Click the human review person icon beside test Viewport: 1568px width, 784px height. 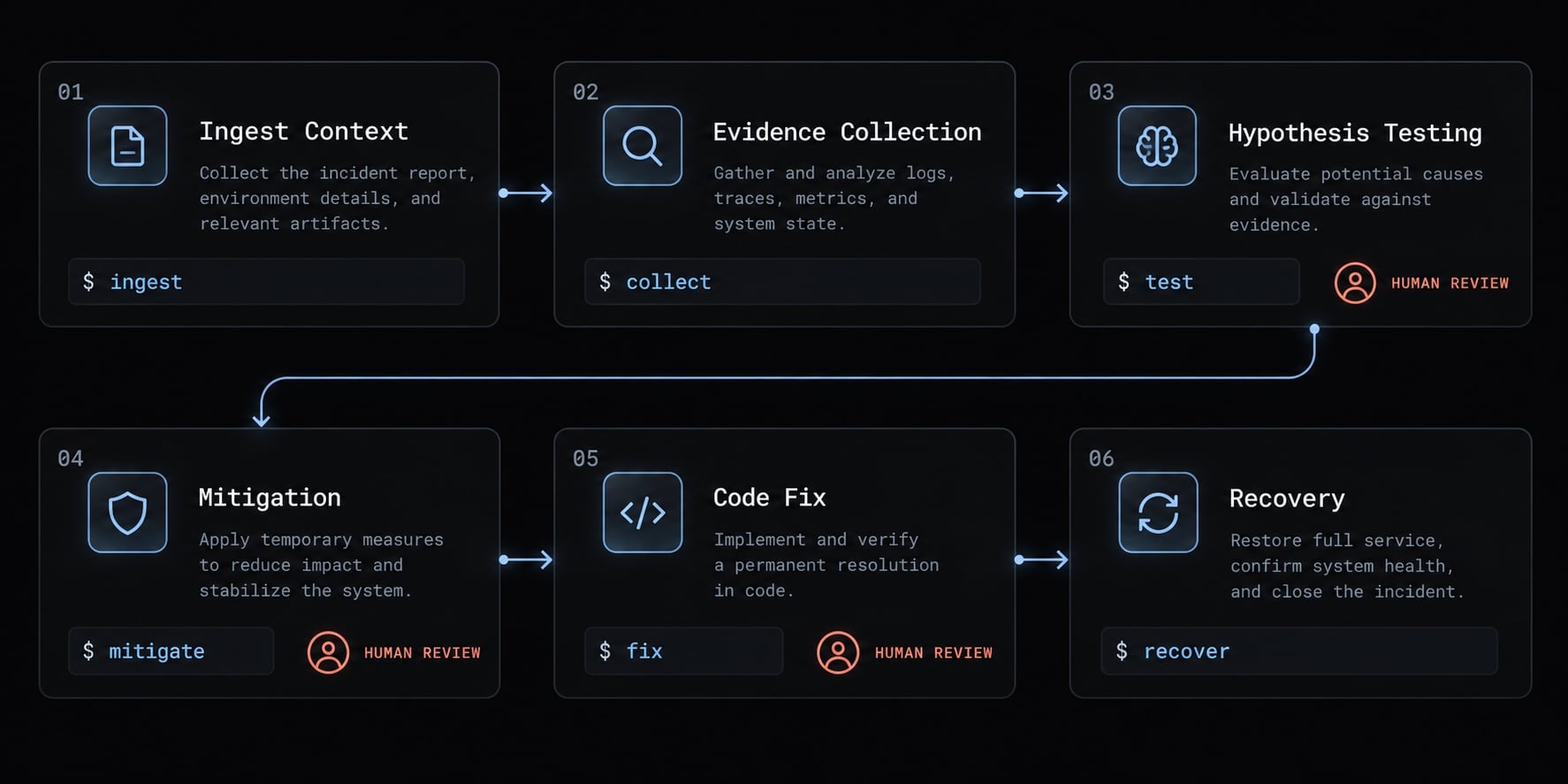(x=1355, y=283)
